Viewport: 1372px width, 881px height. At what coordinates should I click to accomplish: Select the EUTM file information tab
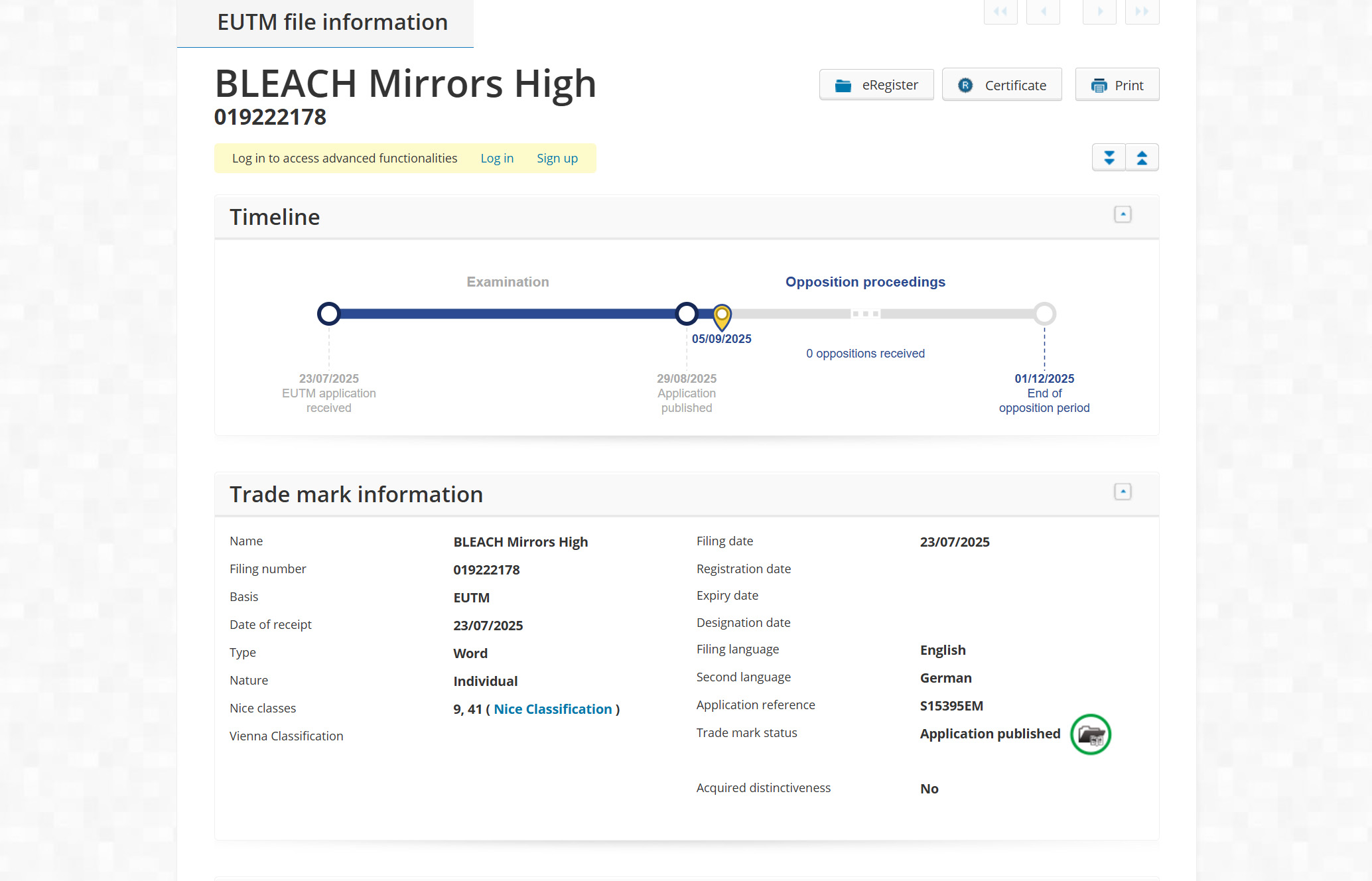pyautogui.click(x=325, y=23)
